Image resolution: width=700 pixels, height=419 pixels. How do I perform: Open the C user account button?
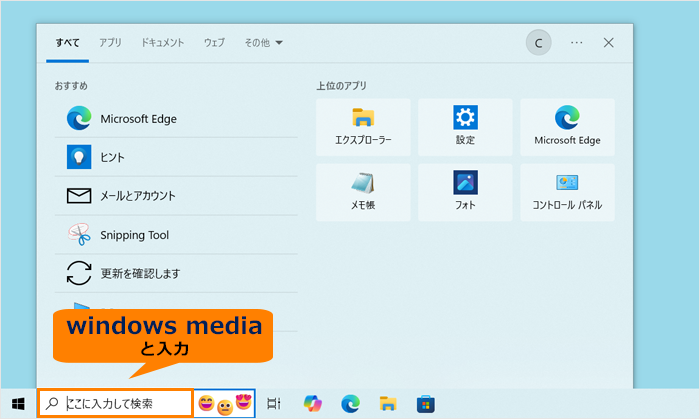pos(538,43)
